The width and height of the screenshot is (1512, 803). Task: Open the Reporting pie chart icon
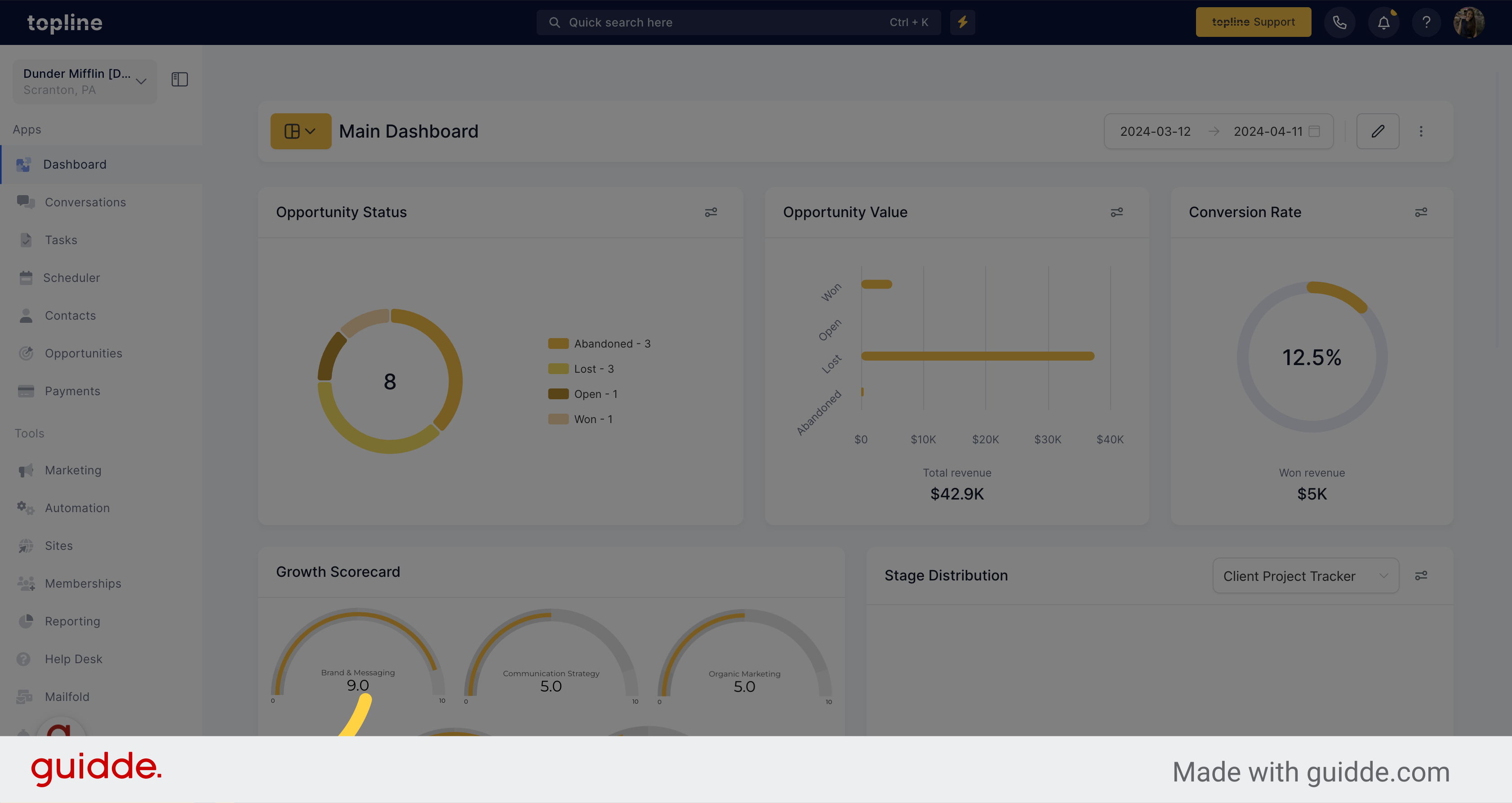26,621
